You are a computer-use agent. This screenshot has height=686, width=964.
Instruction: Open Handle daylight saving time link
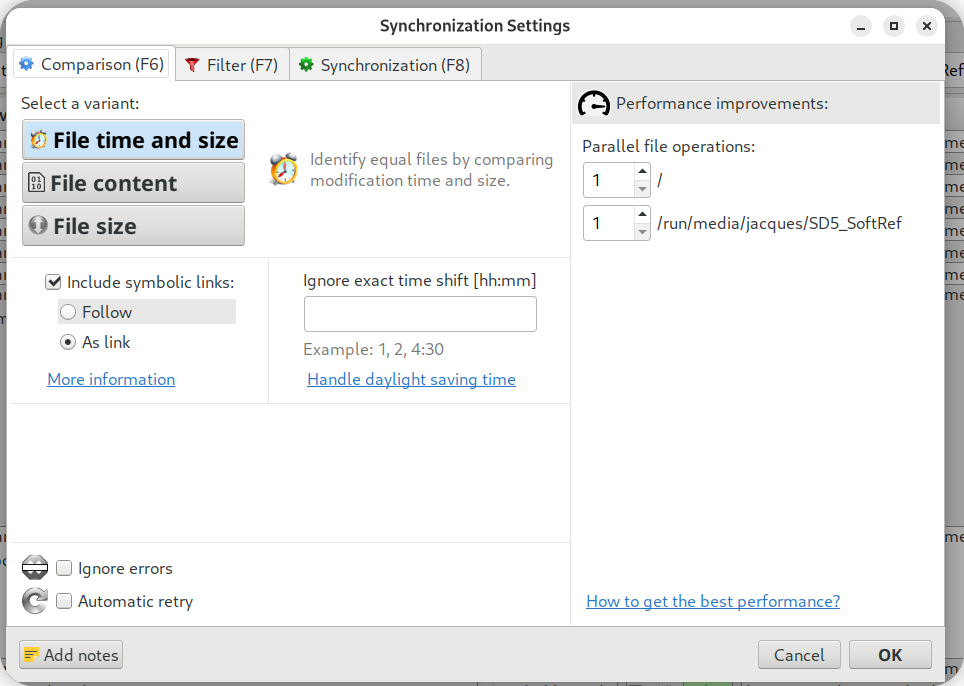pos(411,379)
